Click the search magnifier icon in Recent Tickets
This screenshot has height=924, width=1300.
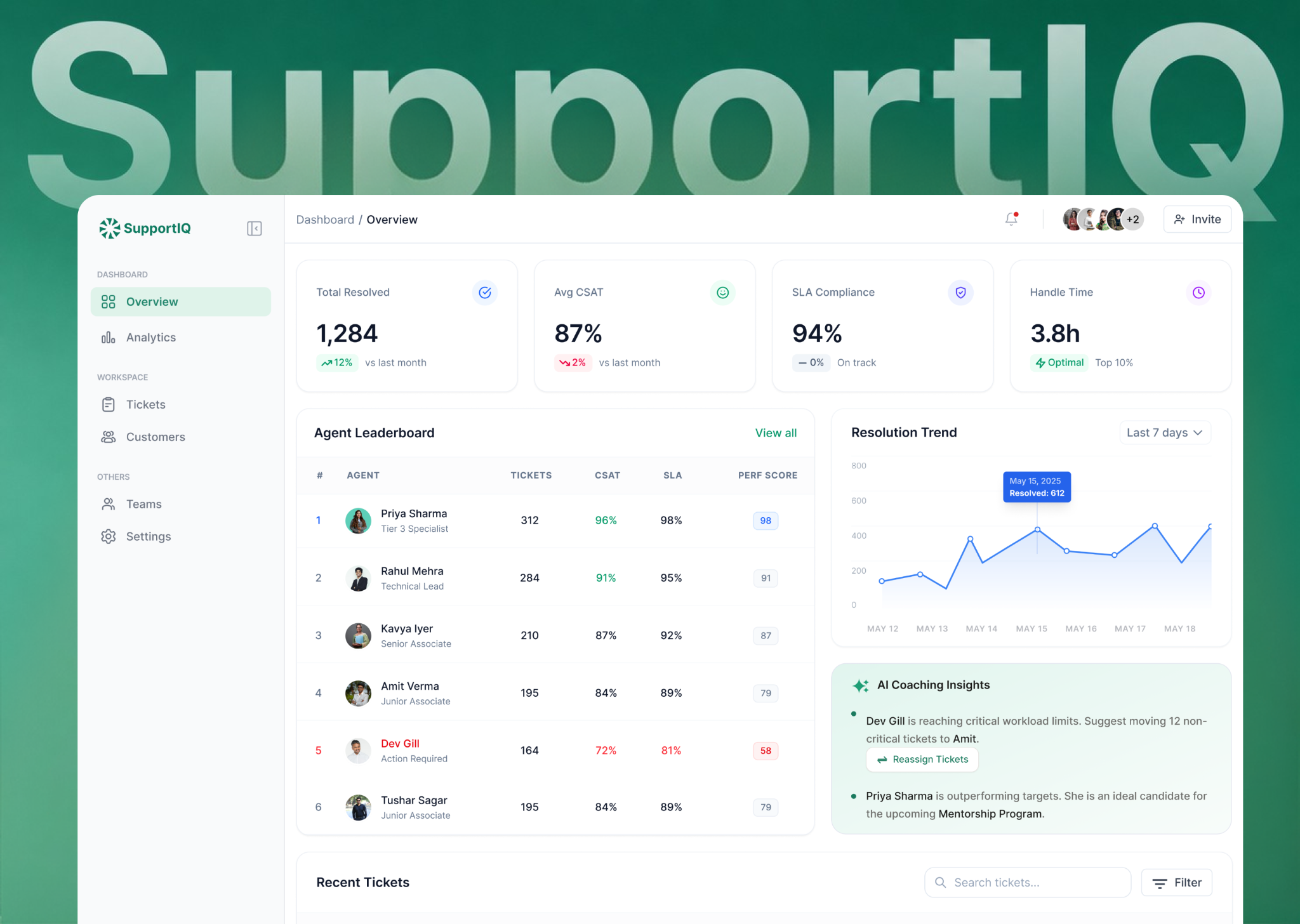tap(941, 882)
